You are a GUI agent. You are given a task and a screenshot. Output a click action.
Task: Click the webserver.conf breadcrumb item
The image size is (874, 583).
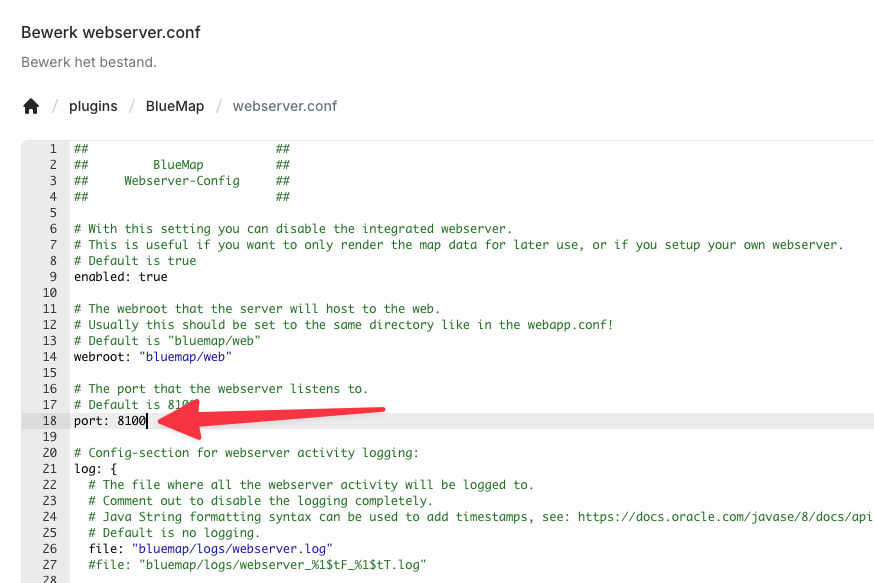coord(285,106)
